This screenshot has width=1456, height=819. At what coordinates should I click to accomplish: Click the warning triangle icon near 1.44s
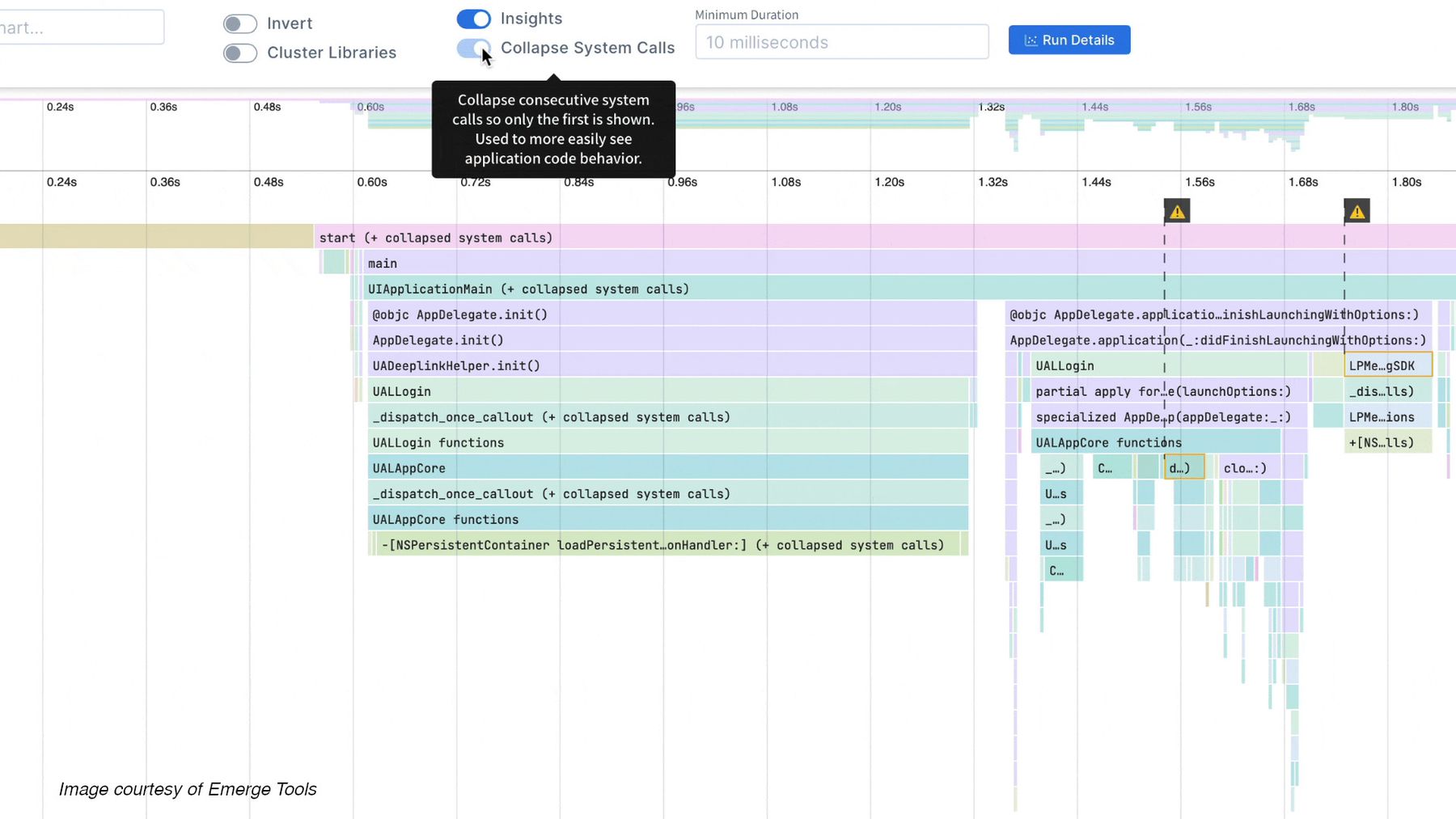click(1177, 210)
